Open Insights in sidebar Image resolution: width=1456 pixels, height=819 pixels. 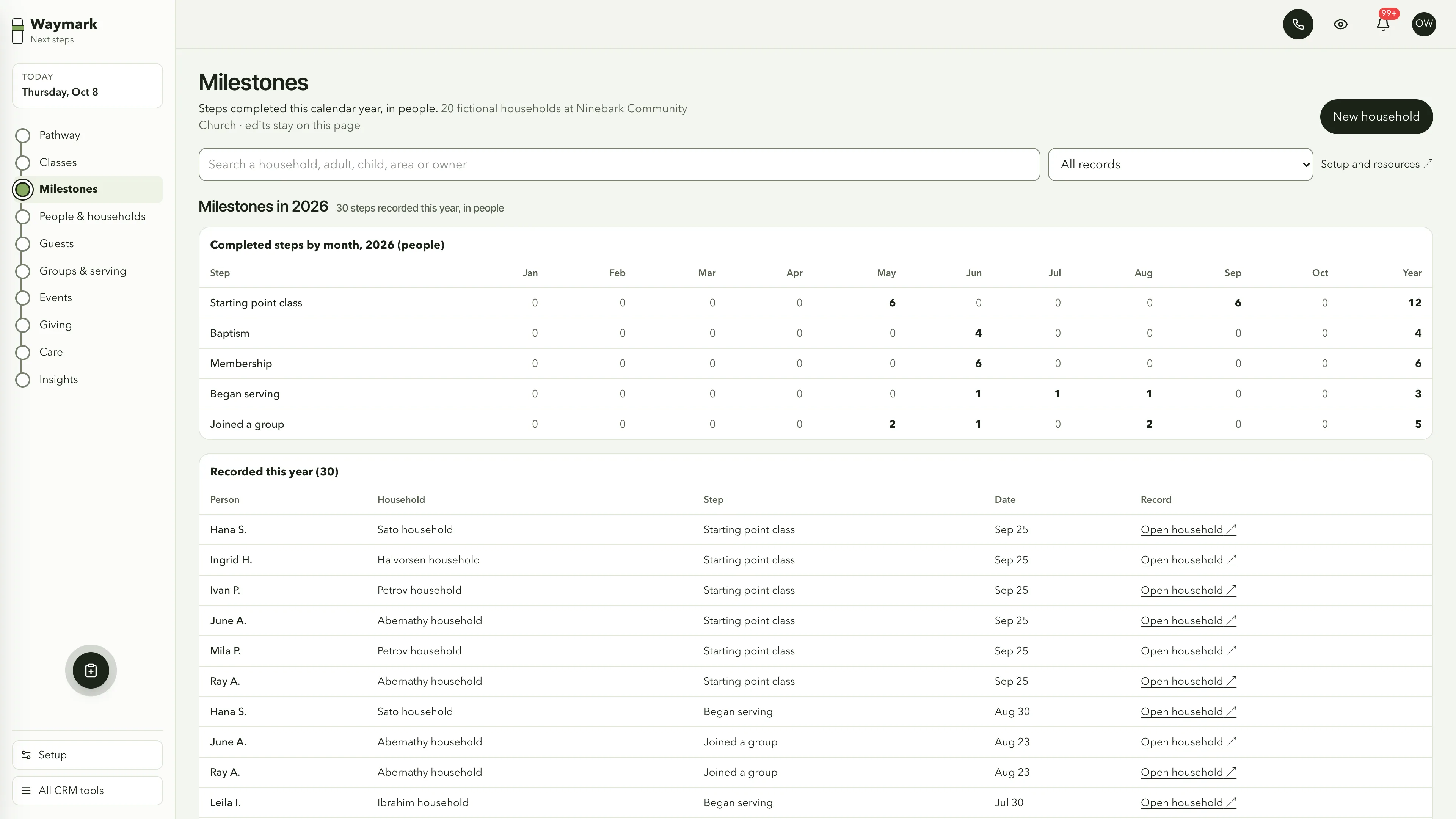(x=88, y=379)
